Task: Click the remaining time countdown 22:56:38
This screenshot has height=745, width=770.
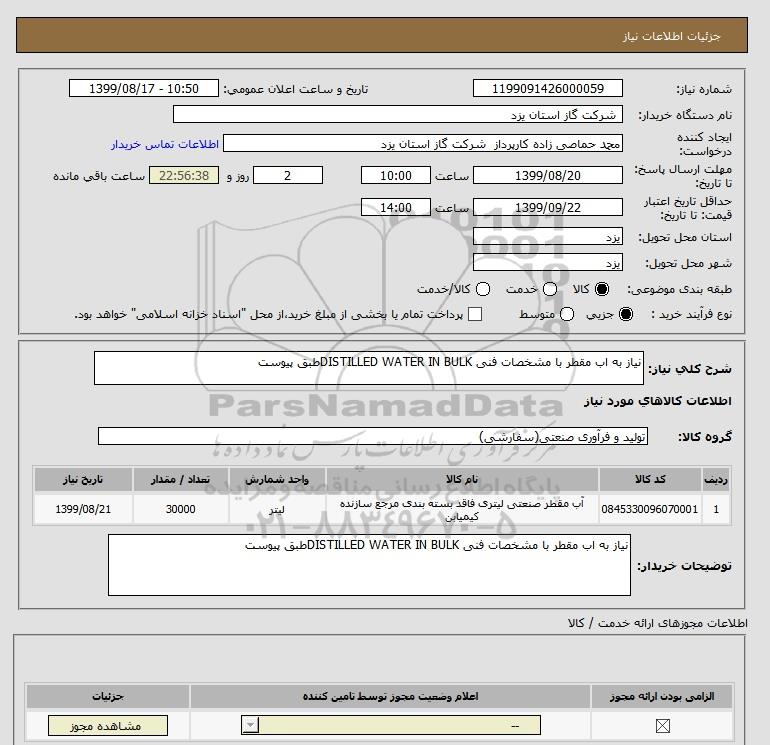Action: [184, 175]
